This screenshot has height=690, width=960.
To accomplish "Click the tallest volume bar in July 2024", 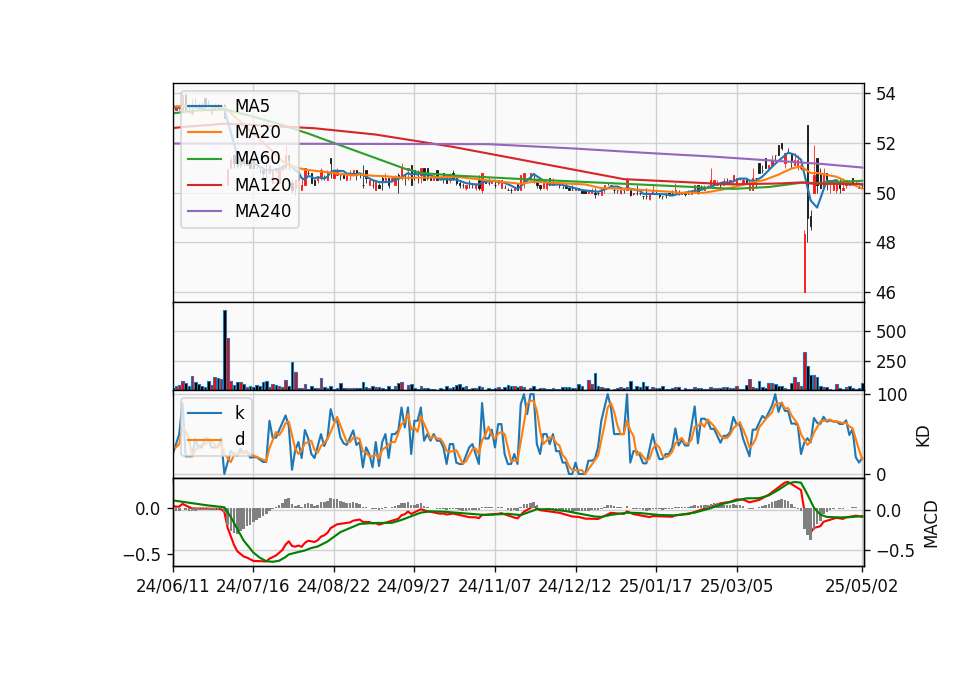I will pos(225,350).
